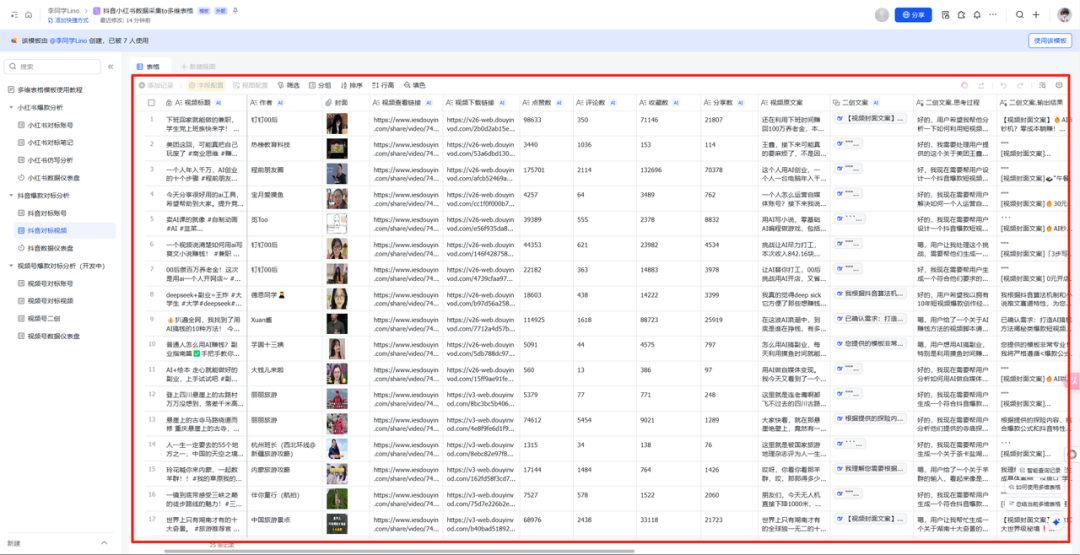Open the sort (排序) tool
This screenshot has height=555, width=1080.
[352, 85]
